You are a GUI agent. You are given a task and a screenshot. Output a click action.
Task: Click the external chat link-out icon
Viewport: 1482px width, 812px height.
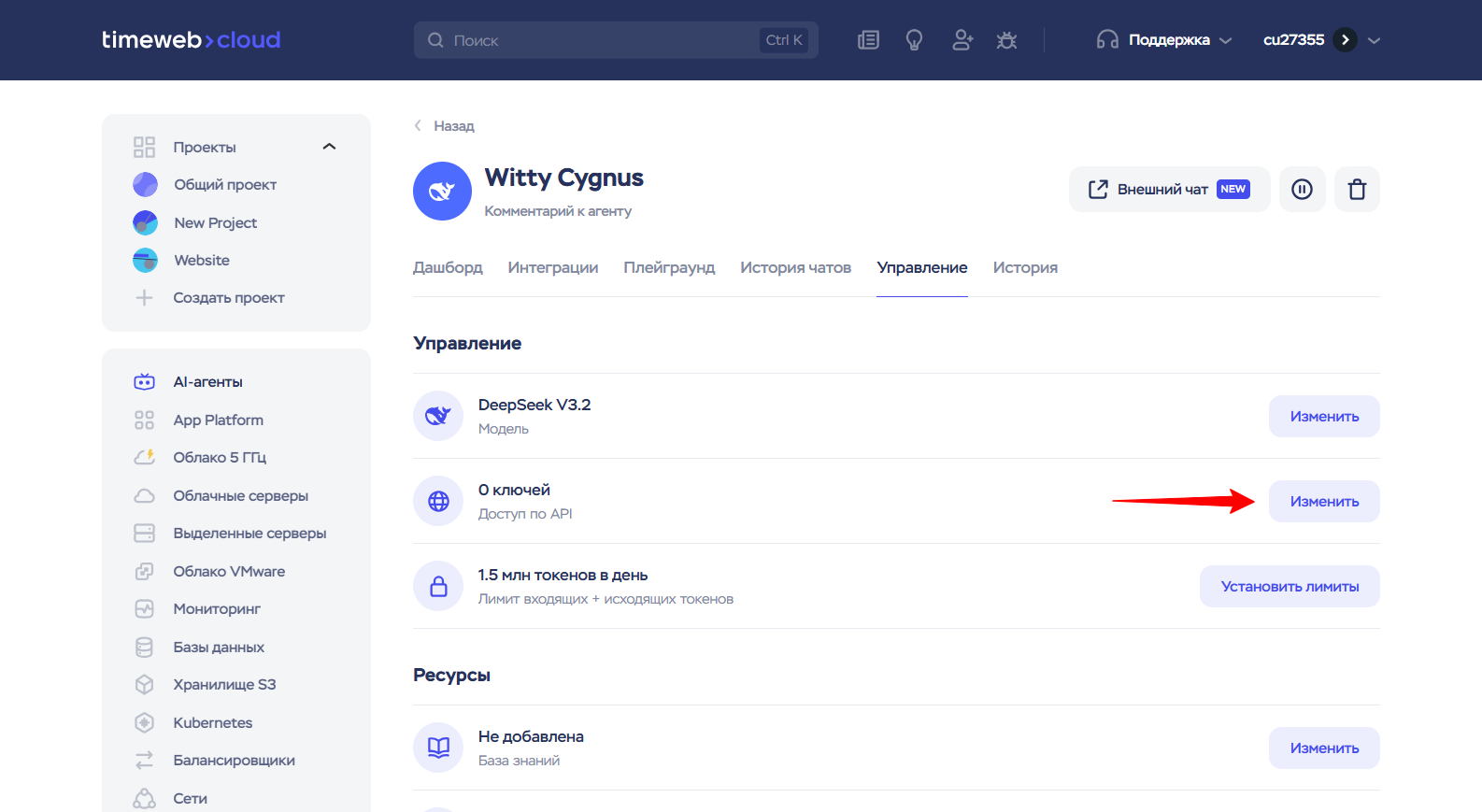coord(1098,190)
